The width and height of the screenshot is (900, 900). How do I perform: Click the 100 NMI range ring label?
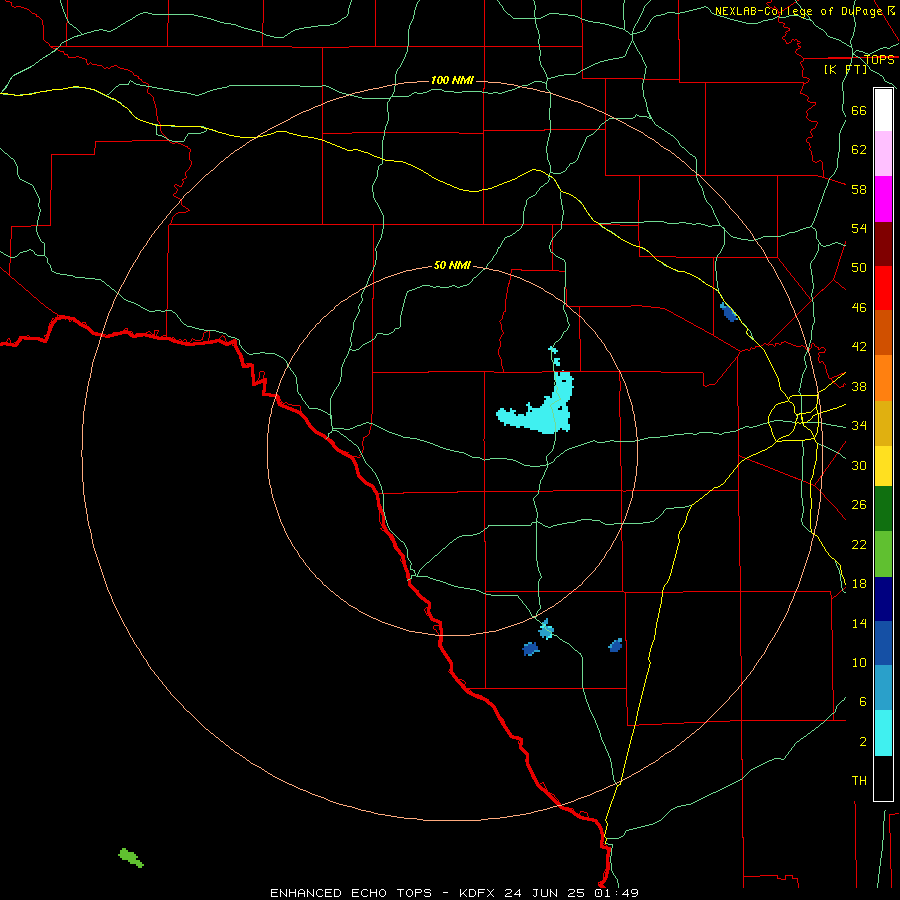452,80
